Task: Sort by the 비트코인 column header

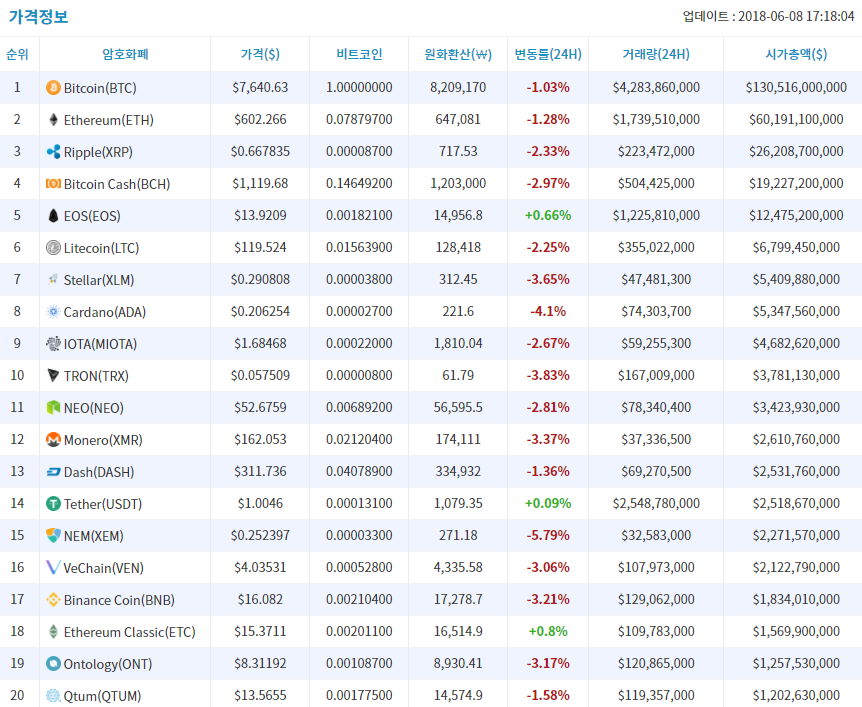Action: [x=359, y=54]
